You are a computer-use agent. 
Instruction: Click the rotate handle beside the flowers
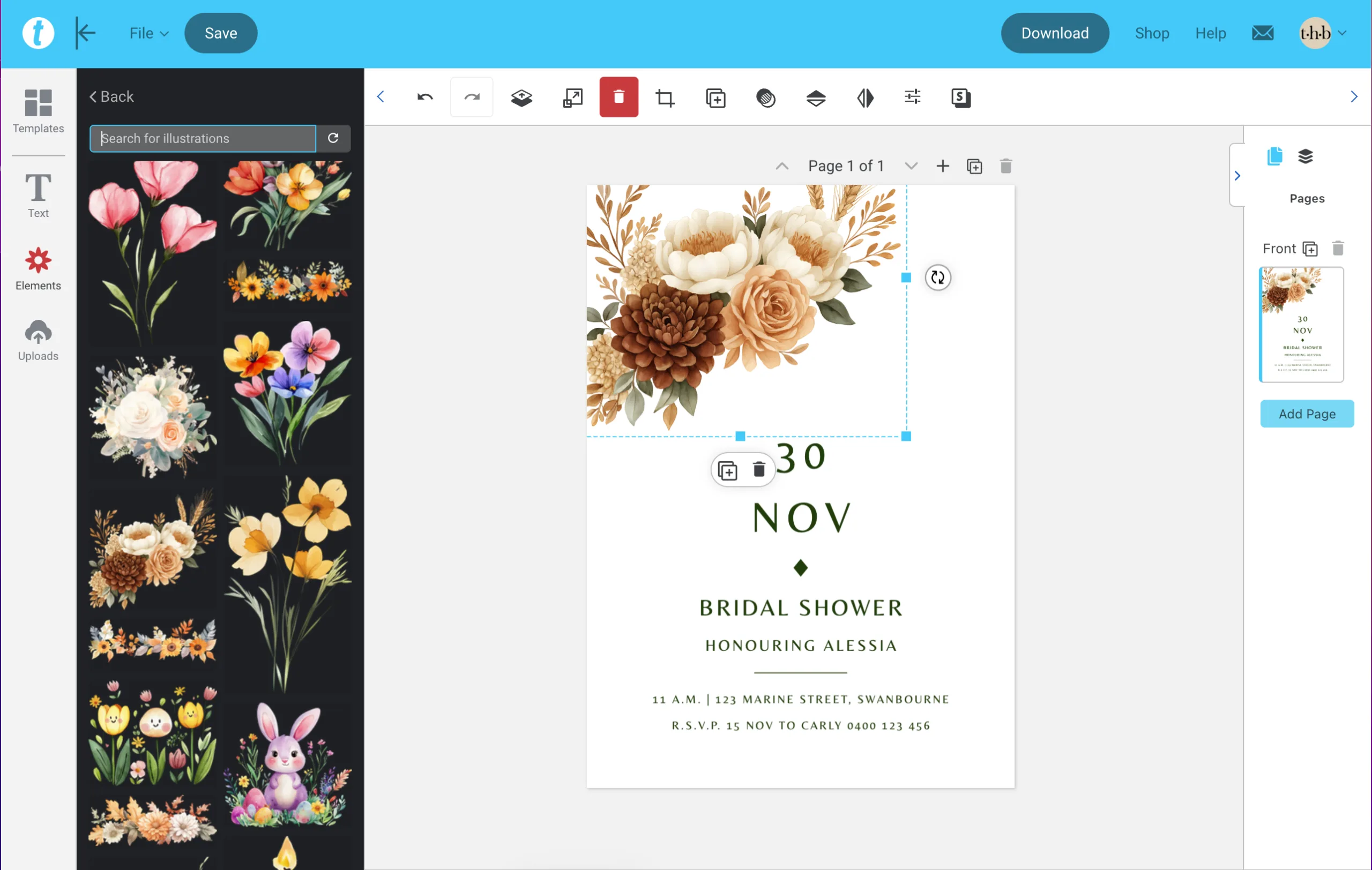(937, 278)
